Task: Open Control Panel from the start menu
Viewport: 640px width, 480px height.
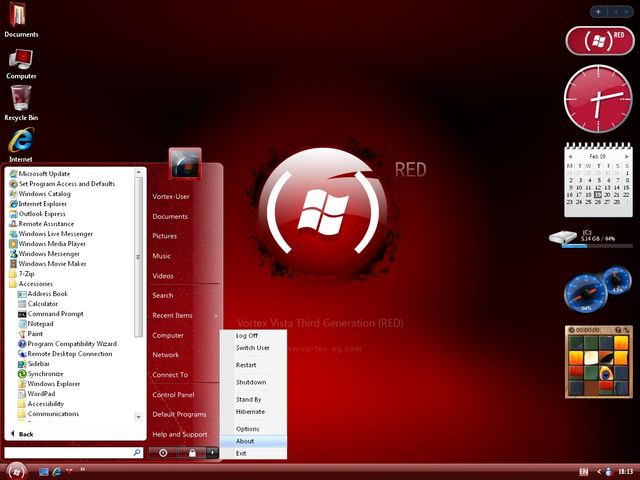Action: pyautogui.click(x=172, y=394)
